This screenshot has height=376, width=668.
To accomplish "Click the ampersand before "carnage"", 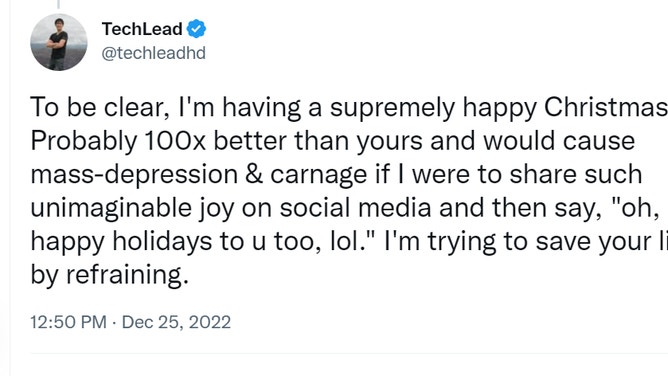I will tap(254, 174).
